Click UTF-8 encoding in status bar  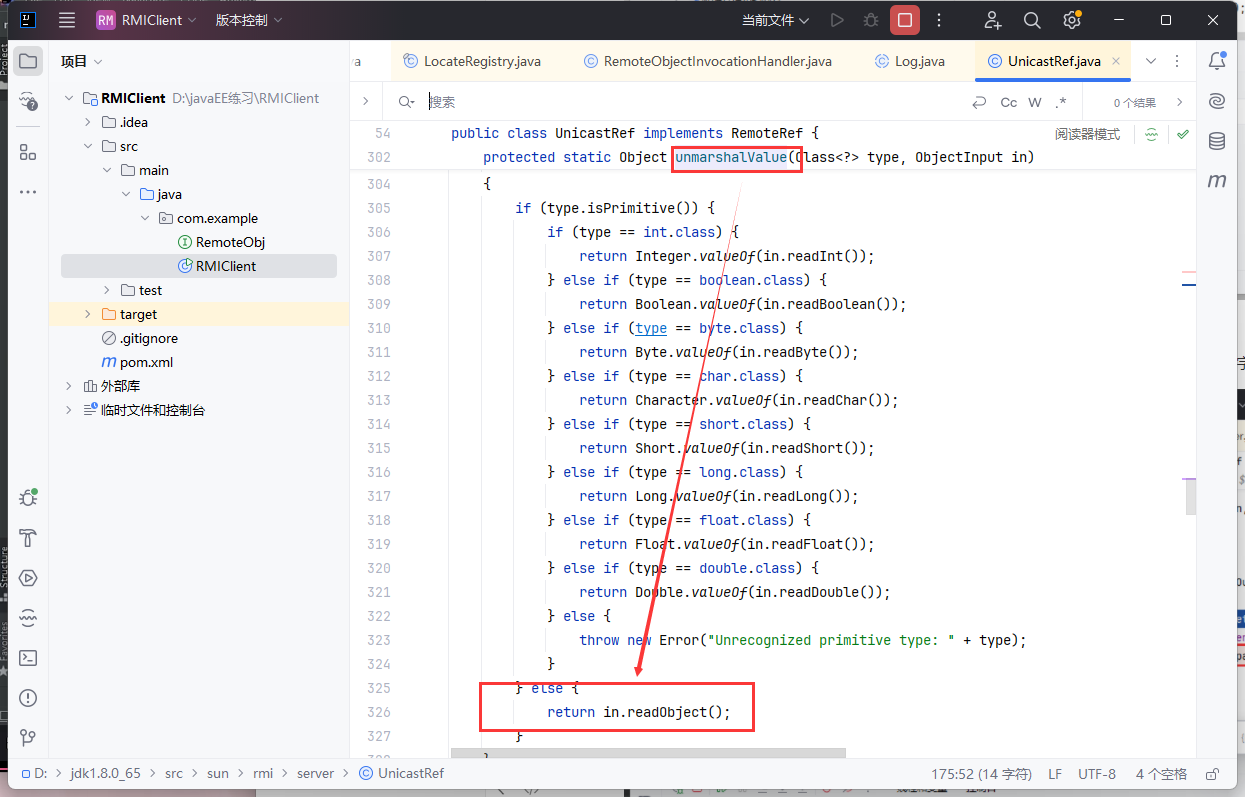[1097, 773]
